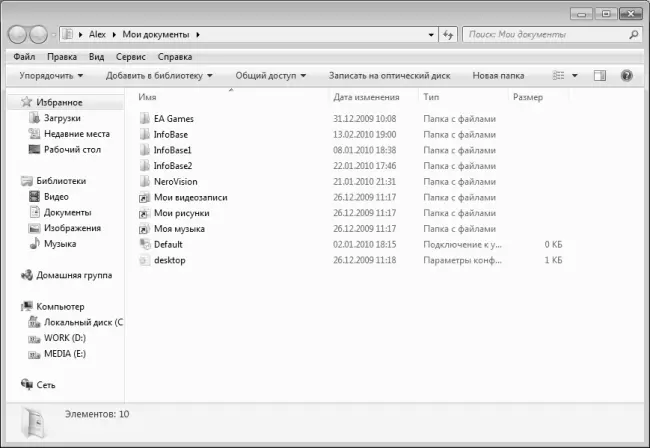The image size is (650, 448).
Task: Select the Моя музыка shortcut icon
Action: click(x=144, y=229)
